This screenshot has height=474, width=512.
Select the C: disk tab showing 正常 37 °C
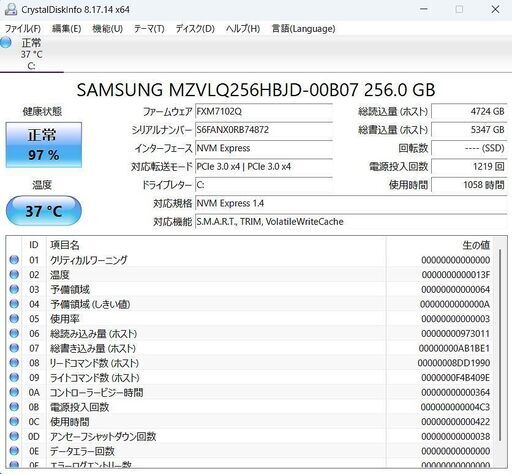pos(31,54)
